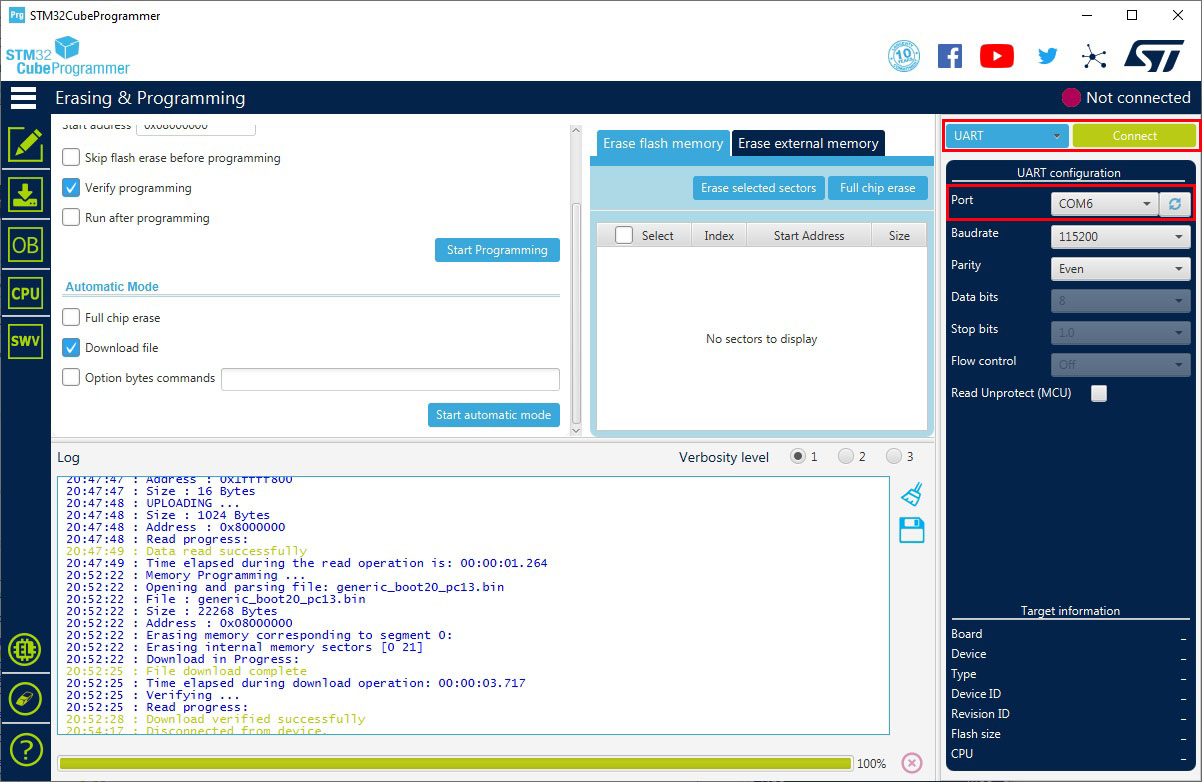The image size is (1202, 782).
Task: Click the Option bytes commands text field
Action: pos(390,379)
